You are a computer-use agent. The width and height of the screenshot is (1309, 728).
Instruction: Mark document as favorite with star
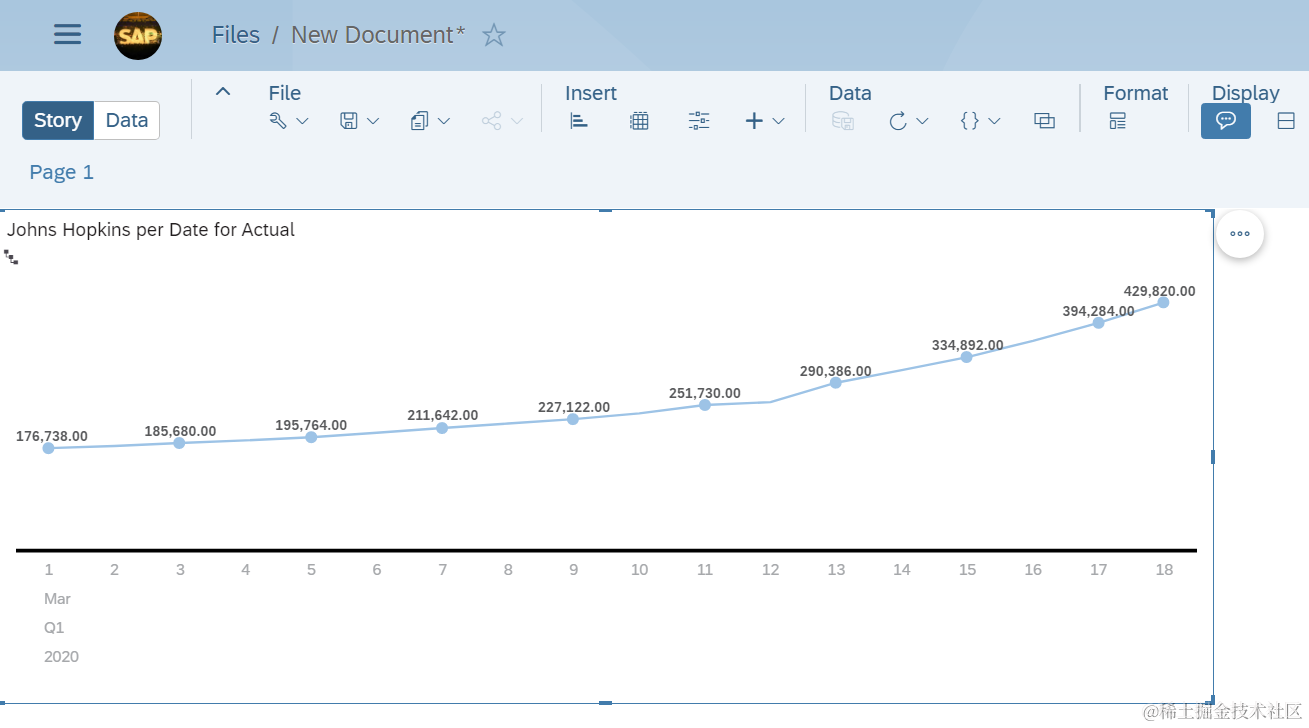click(x=494, y=35)
